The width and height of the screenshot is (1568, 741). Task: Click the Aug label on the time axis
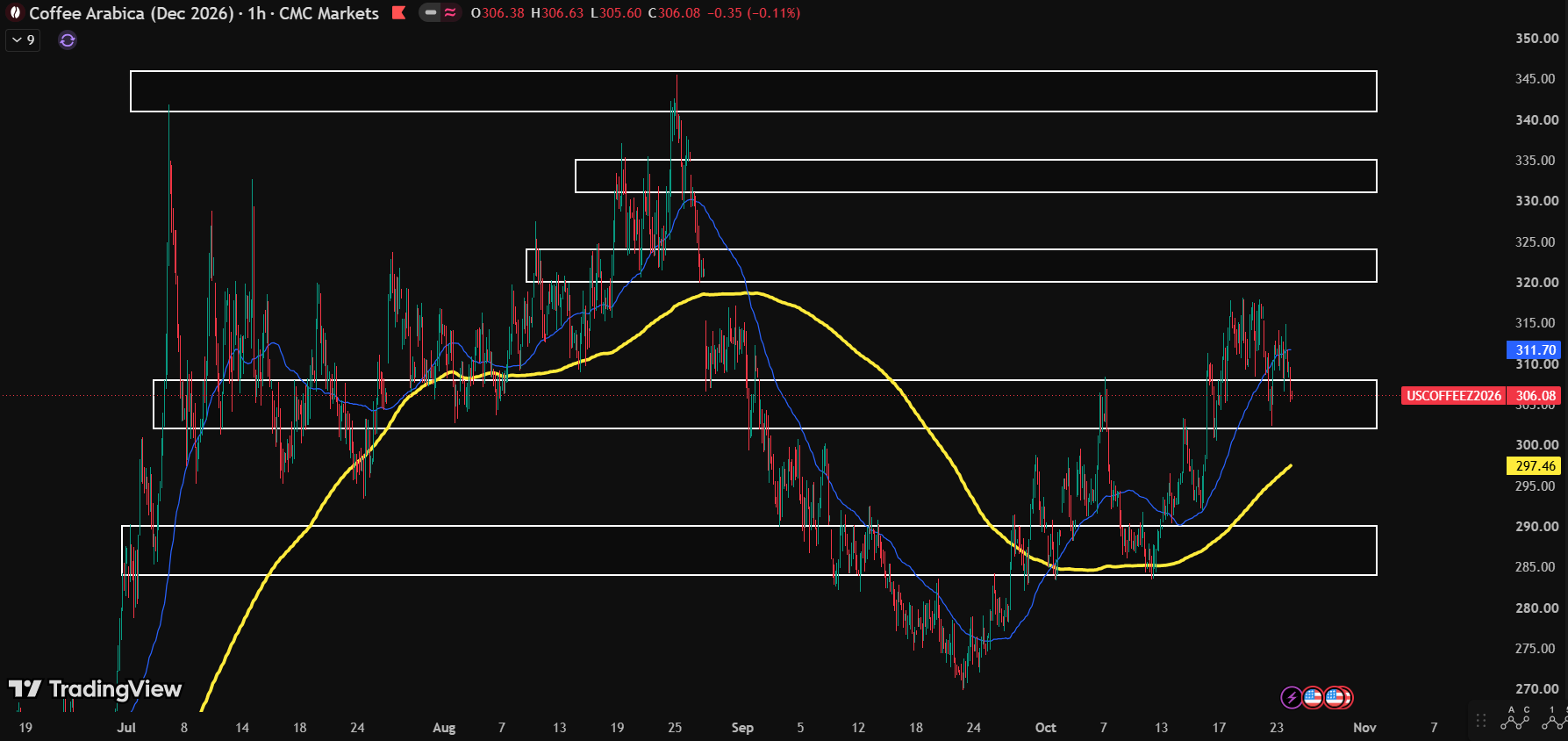pyautogui.click(x=444, y=727)
